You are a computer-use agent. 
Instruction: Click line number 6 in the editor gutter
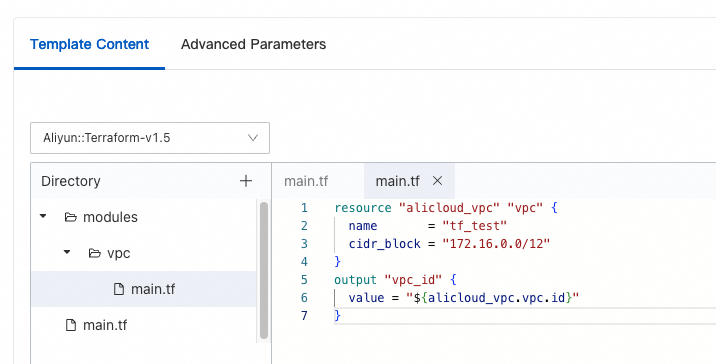[304, 298]
